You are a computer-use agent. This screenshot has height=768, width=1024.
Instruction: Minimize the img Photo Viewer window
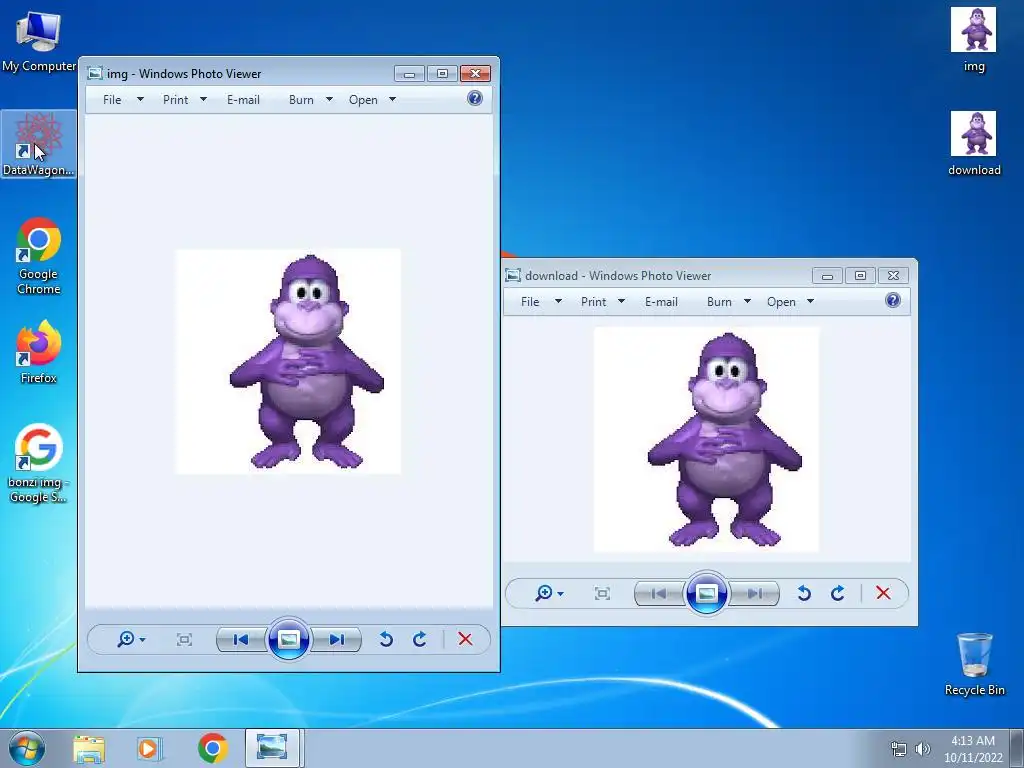(409, 74)
